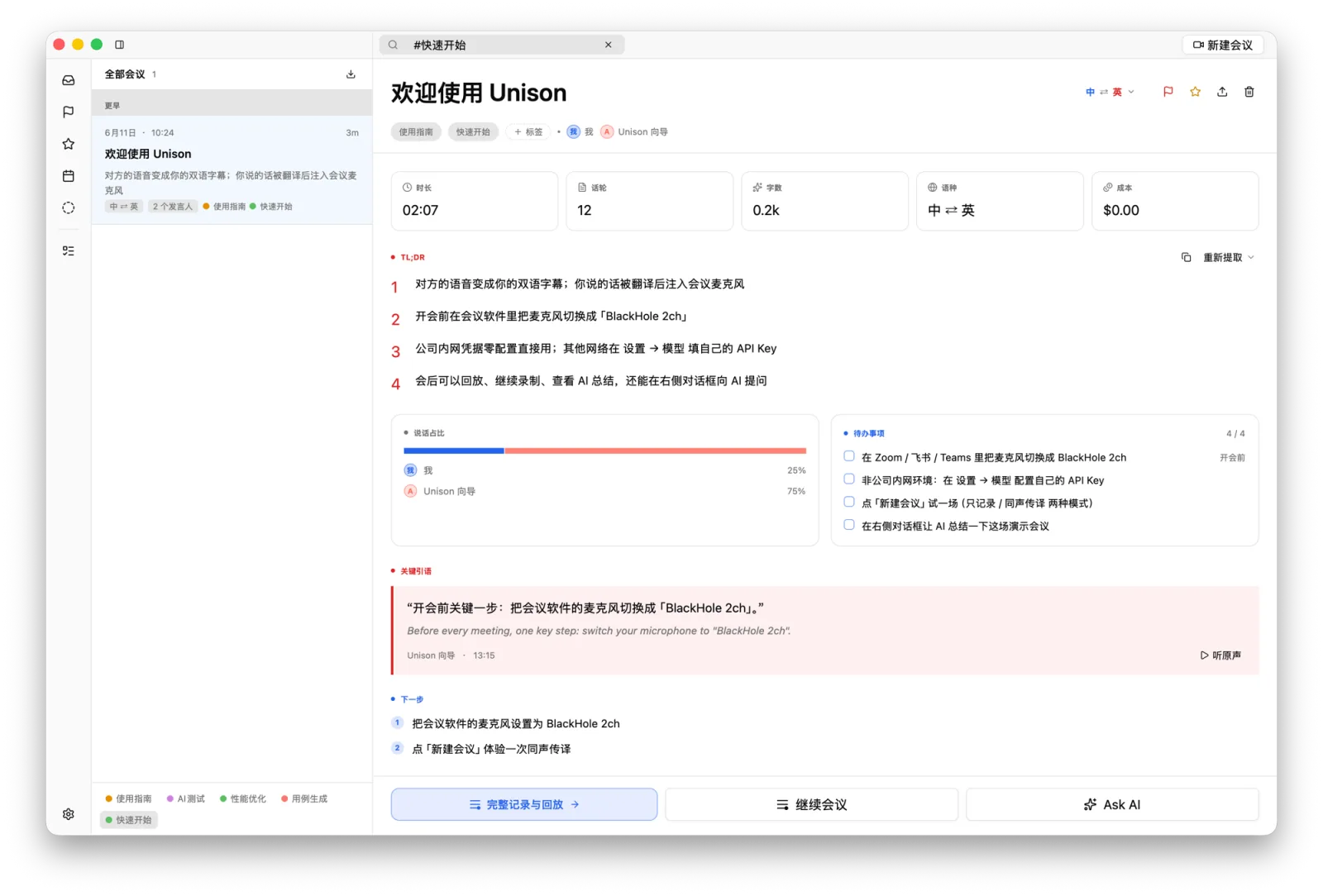Flag this meeting with the red flag
The height and width of the screenshot is (896, 1323).
[1168, 92]
